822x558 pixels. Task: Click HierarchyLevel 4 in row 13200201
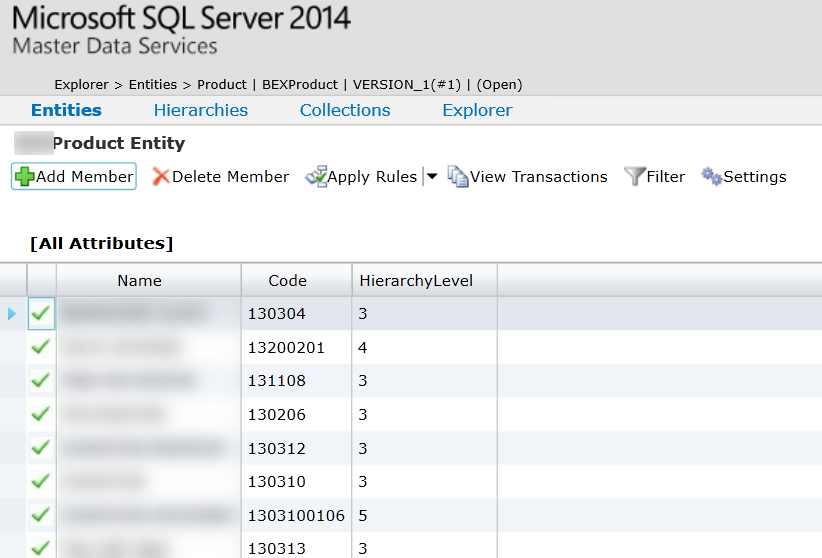tap(425, 347)
